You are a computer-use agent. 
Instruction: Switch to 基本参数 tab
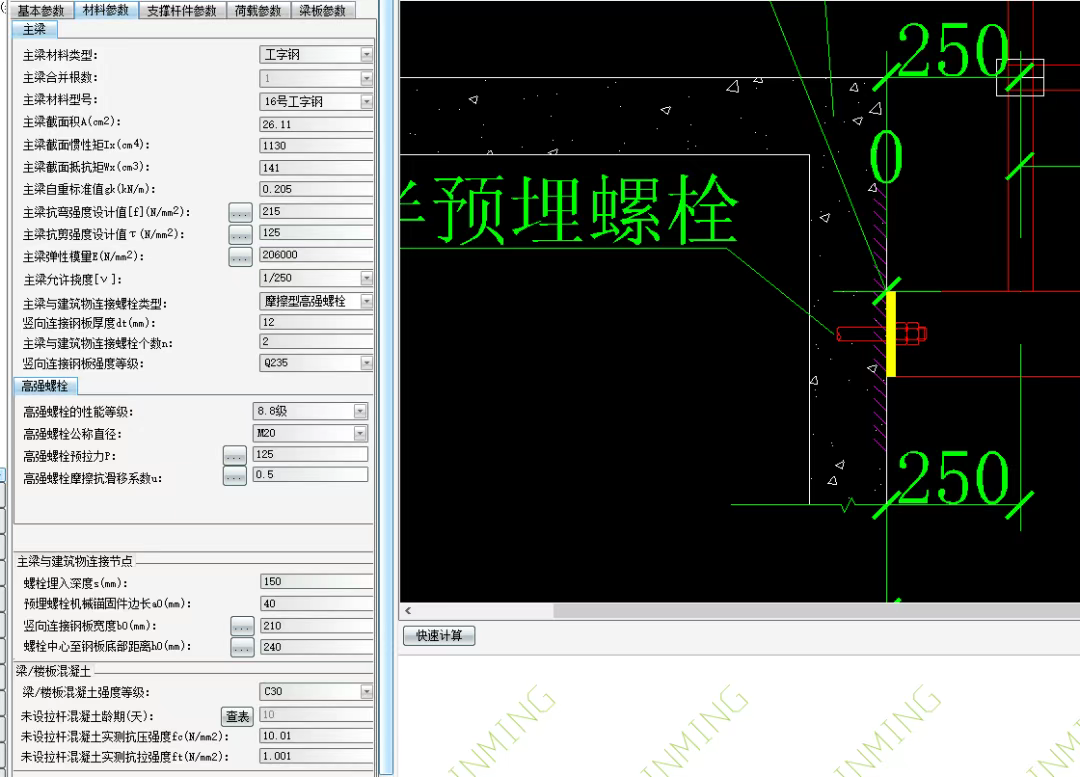[41, 10]
